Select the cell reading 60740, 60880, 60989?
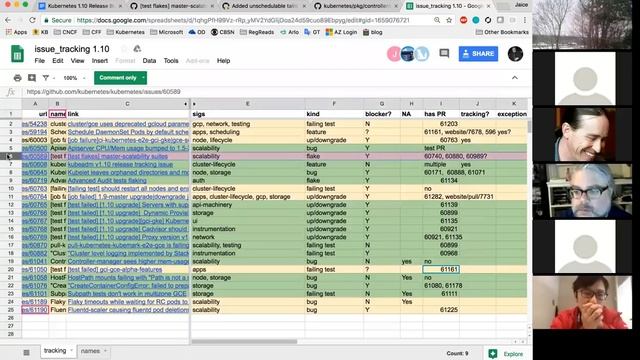The height and width of the screenshot is (360, 640). pyautogui.click(x=441, y=156)
